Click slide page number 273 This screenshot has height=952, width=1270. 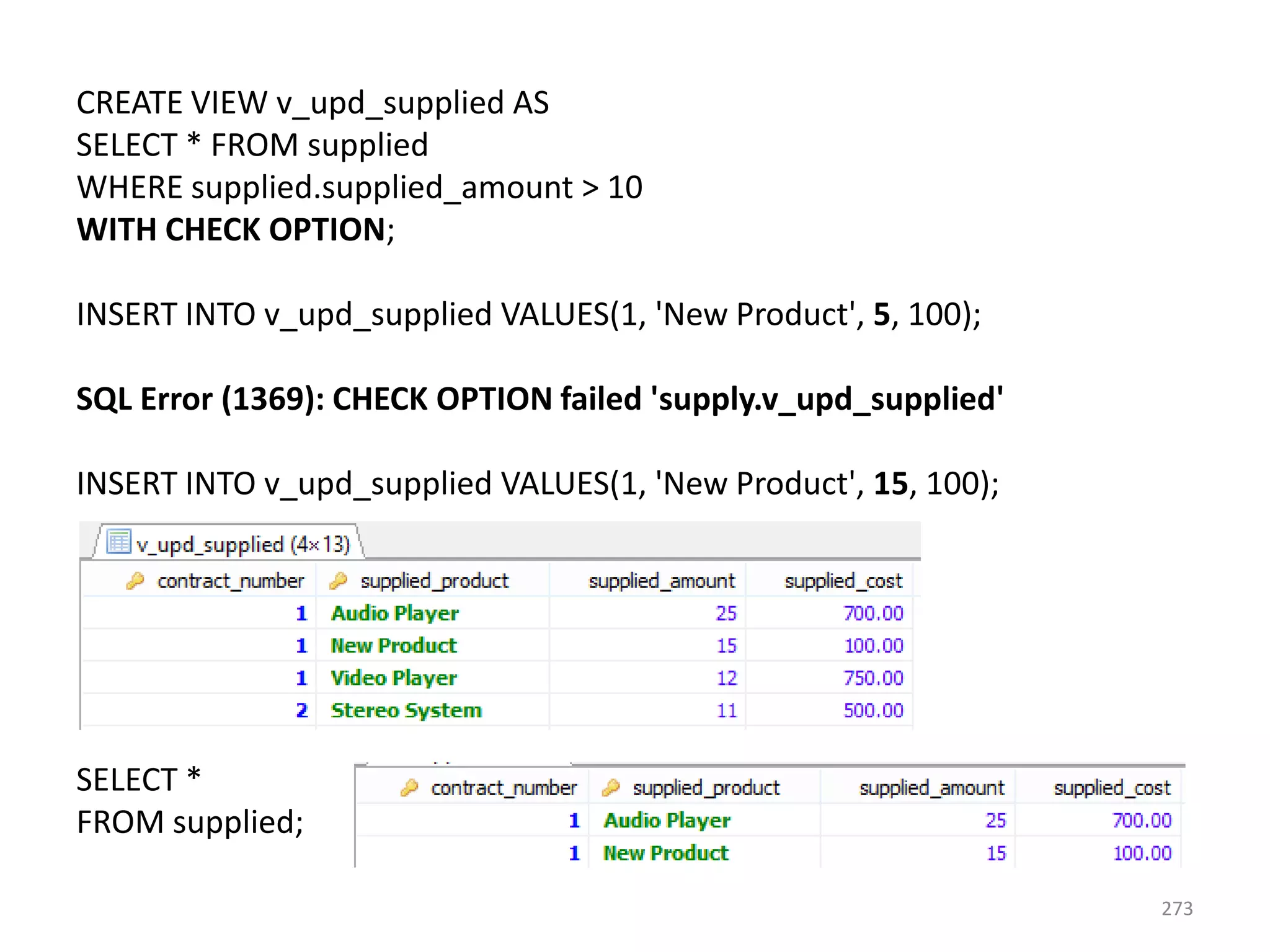click(x=1177, y=909)
